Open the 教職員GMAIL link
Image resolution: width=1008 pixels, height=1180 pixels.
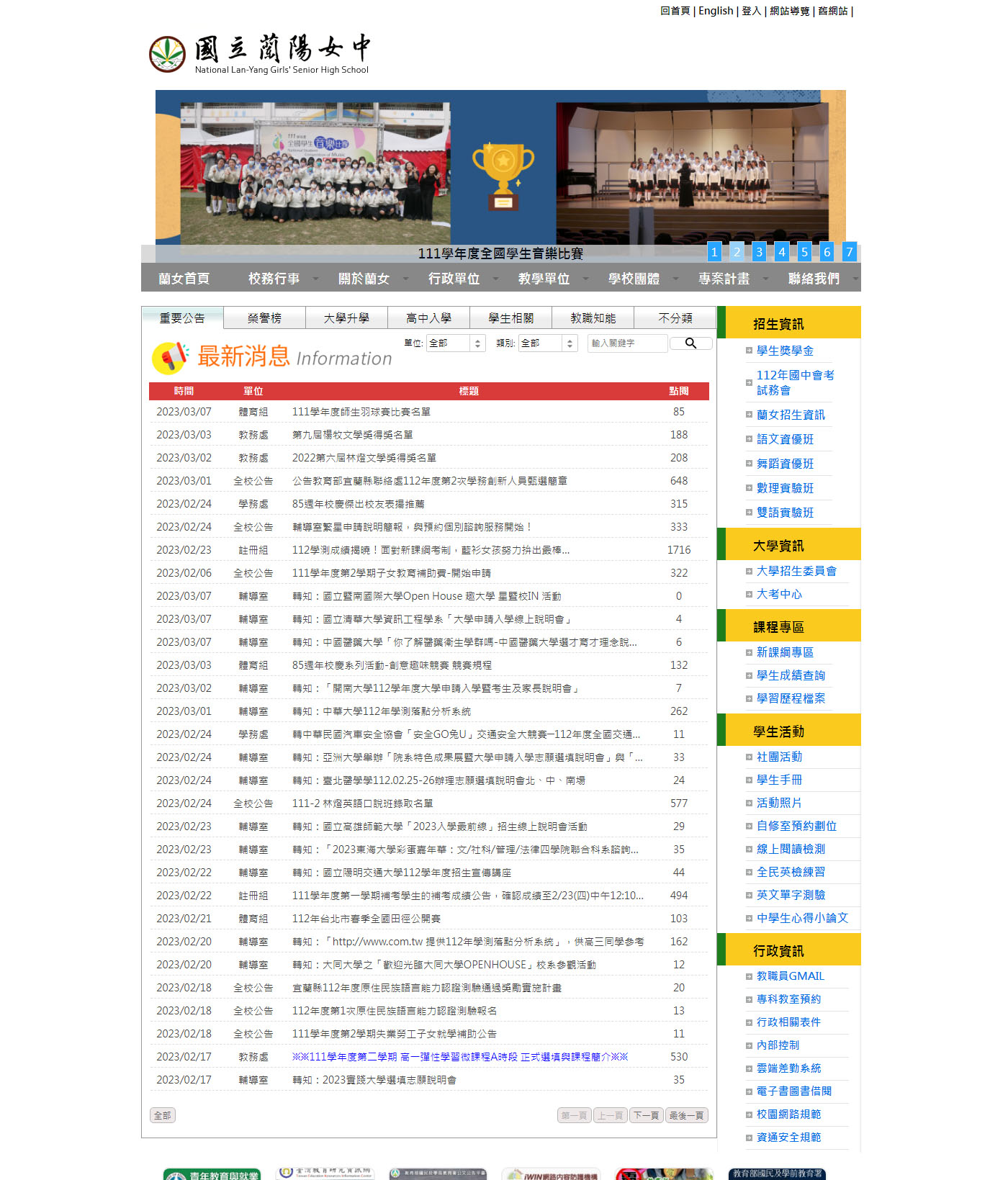pos(790,976)
